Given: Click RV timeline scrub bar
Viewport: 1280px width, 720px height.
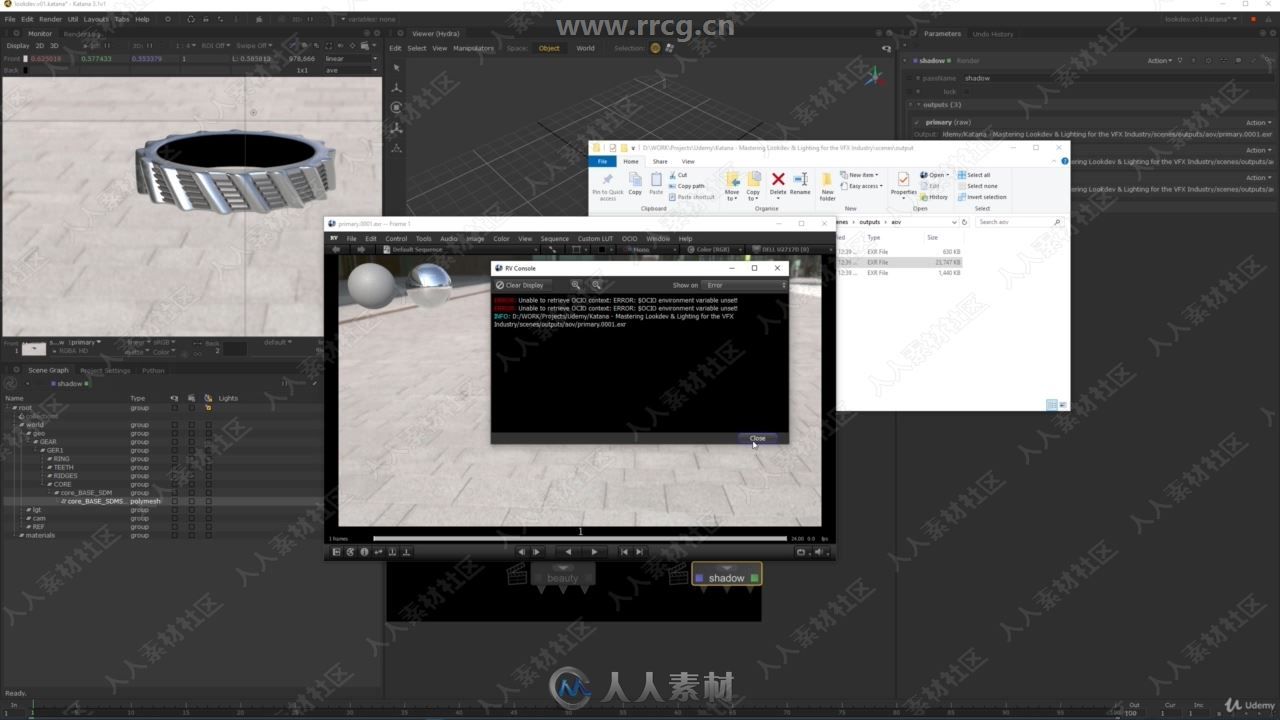Looking at the screenshot, I should click(x=580, y=538).
